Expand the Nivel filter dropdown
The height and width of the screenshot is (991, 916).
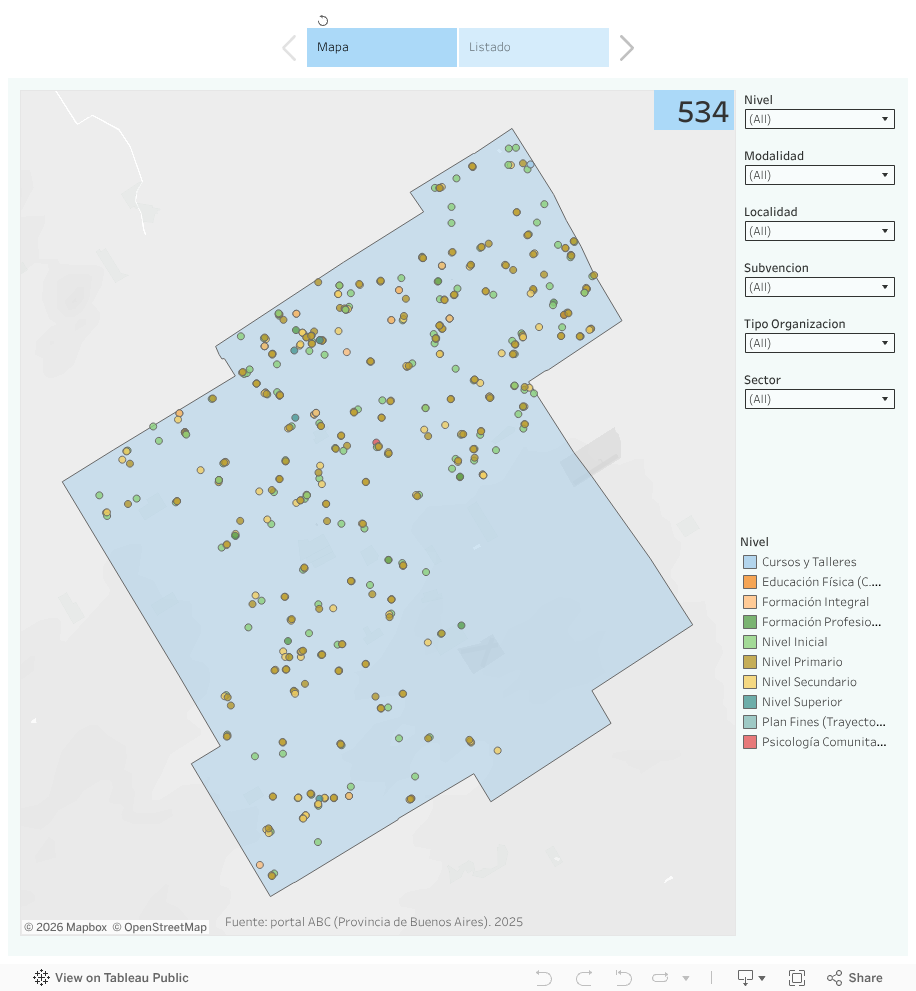pyautogui.click(x=819, y=119)
